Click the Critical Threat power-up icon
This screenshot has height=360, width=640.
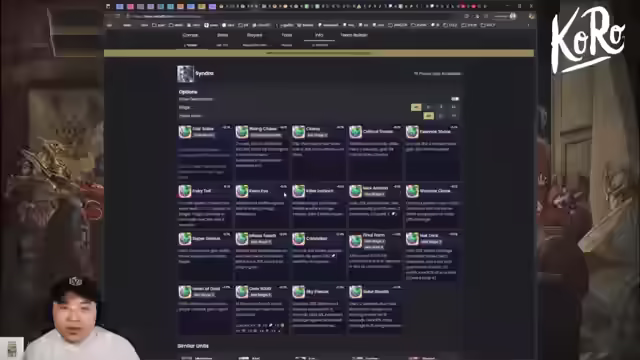point(355,132)
